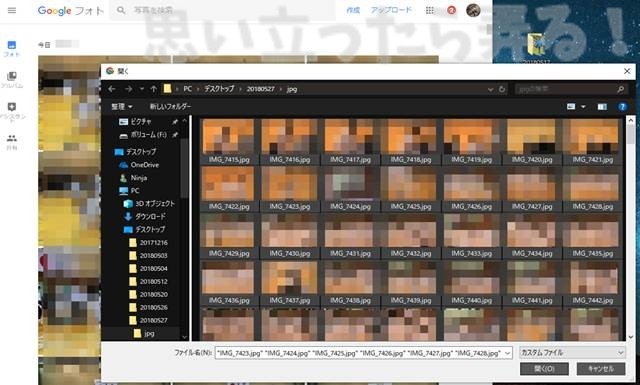Screen dimensions: 640x385
Task: Select thumbnail IMG_7424.jpg
Action: 350,189
